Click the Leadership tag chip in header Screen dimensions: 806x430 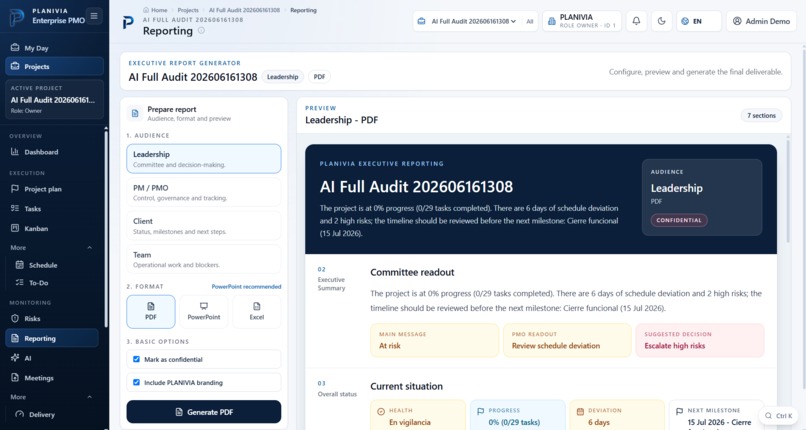(x=282, y=77)
